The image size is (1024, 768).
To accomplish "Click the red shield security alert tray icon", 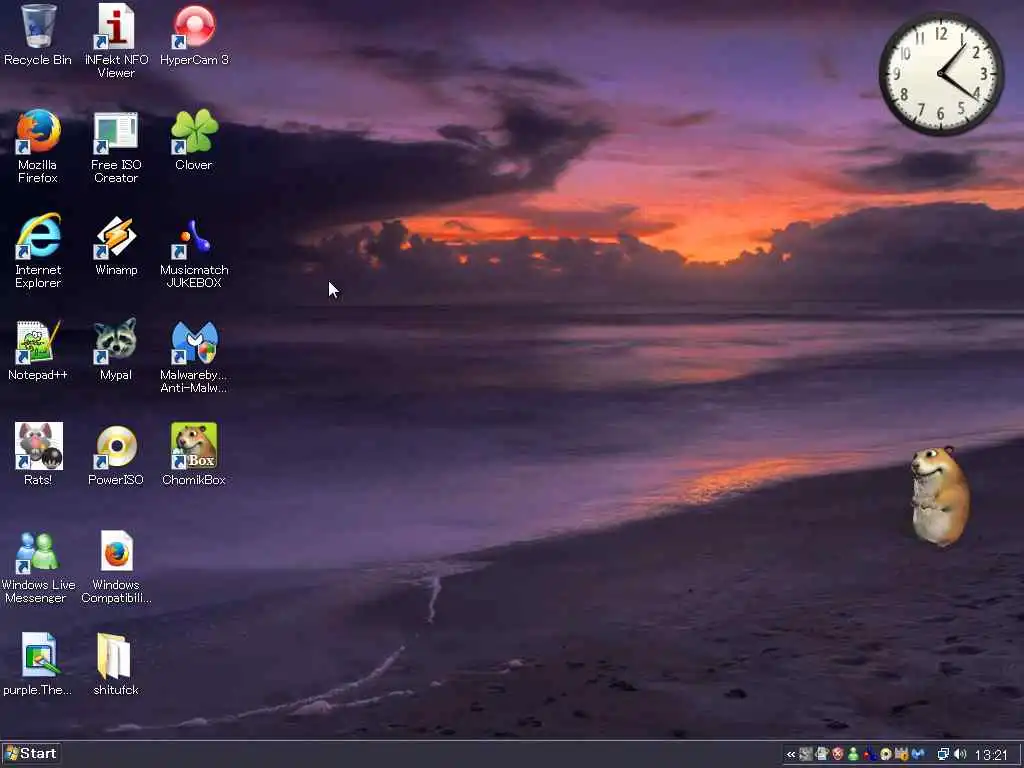I will click(x=838, y=754).
